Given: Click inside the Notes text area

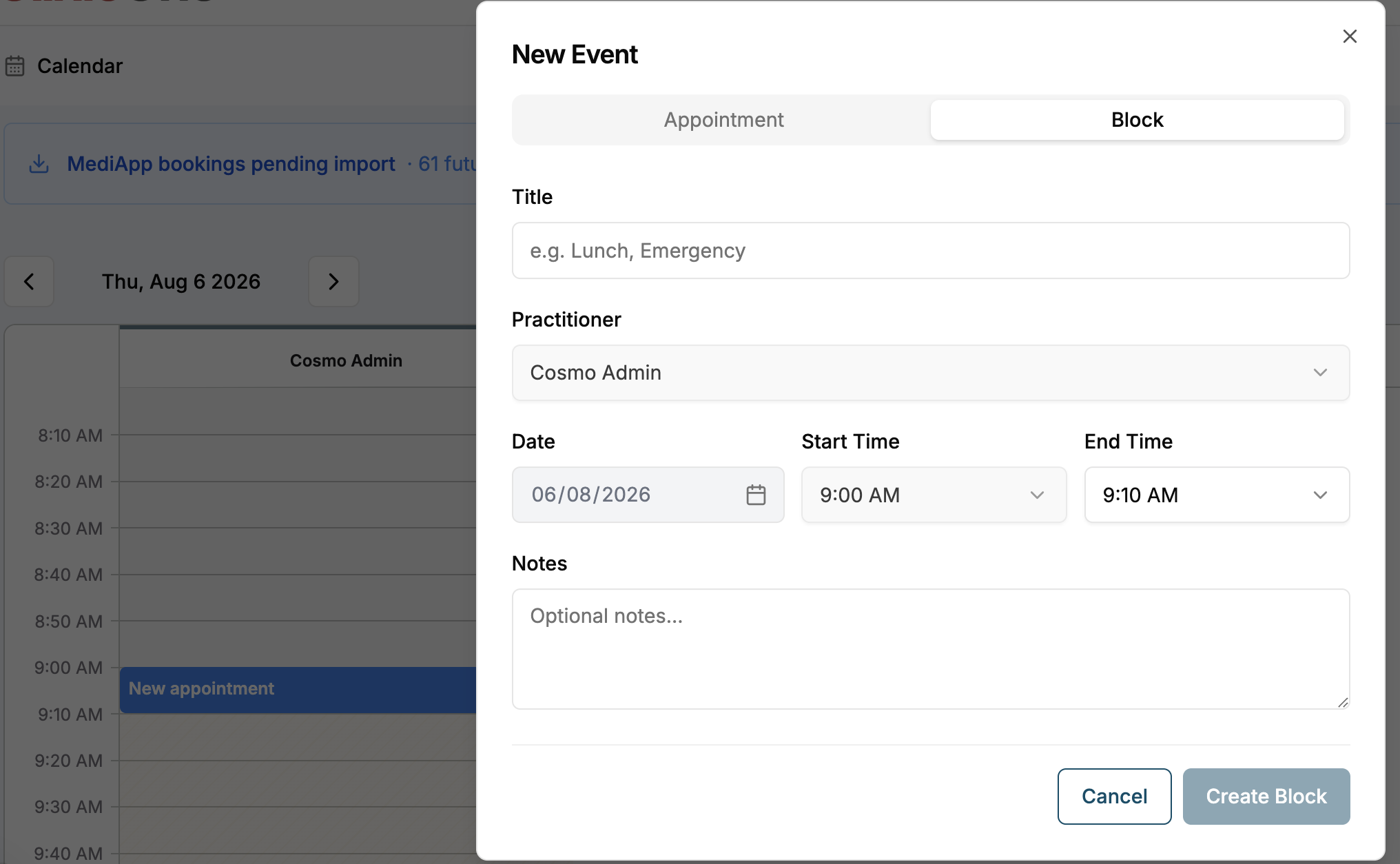Looking at the screenshot, I should tap(931, 649).
